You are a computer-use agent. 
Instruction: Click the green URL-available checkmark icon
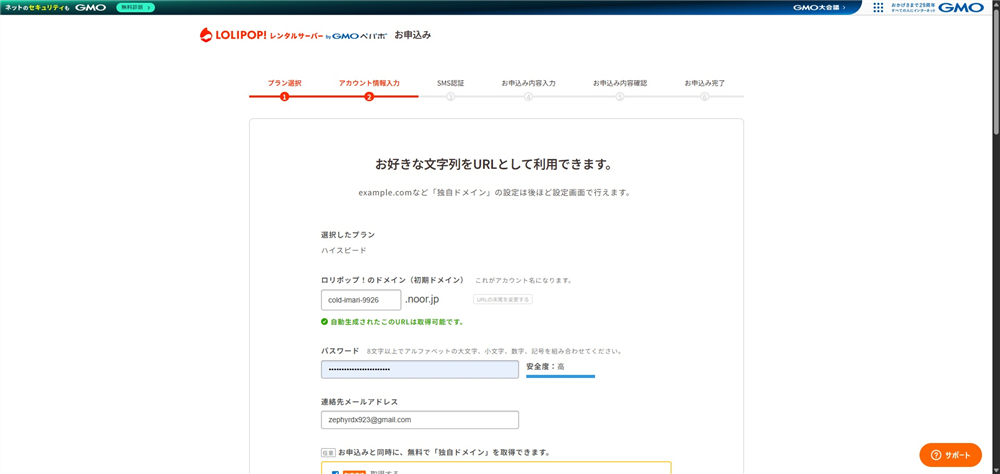(325, 322)
